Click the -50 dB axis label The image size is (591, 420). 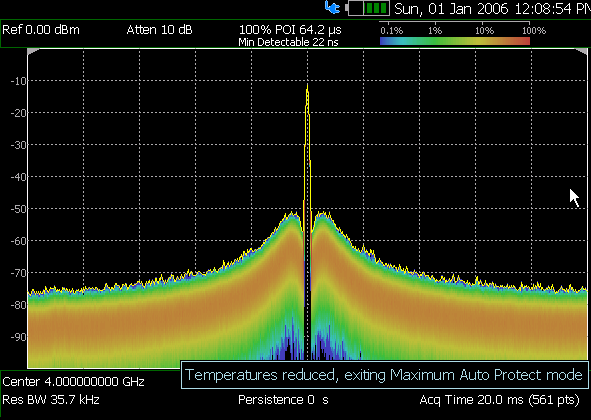point(19,209)
